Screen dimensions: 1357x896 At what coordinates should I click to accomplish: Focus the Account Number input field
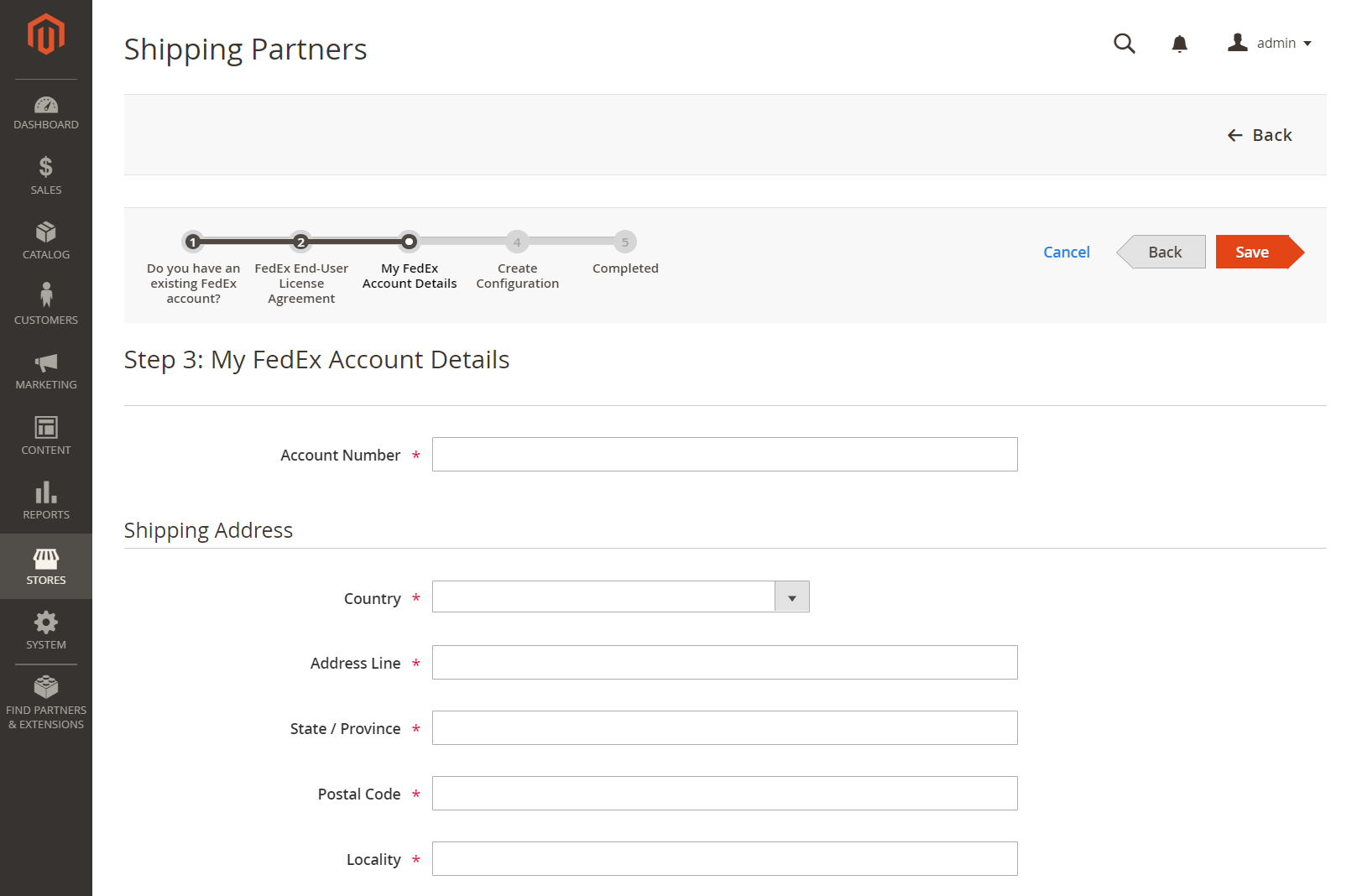tap(725, 454)
